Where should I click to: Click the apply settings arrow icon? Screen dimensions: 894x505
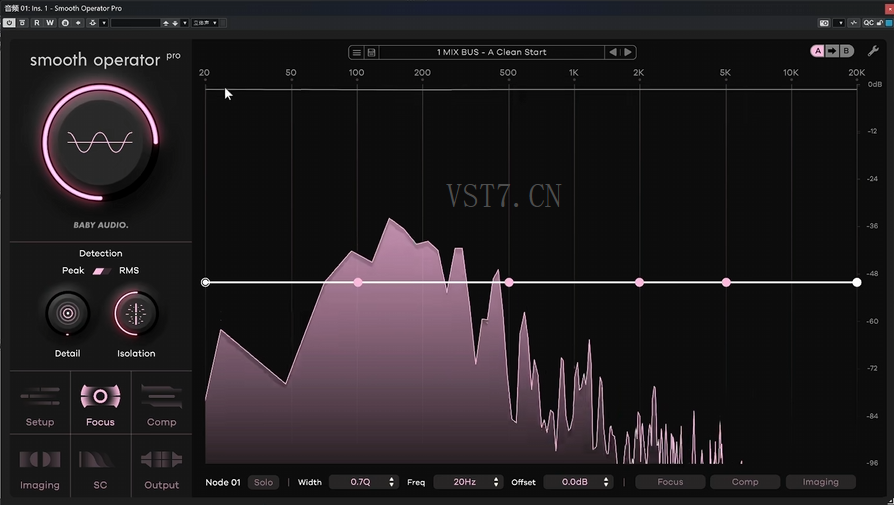(x=78, y=23)
